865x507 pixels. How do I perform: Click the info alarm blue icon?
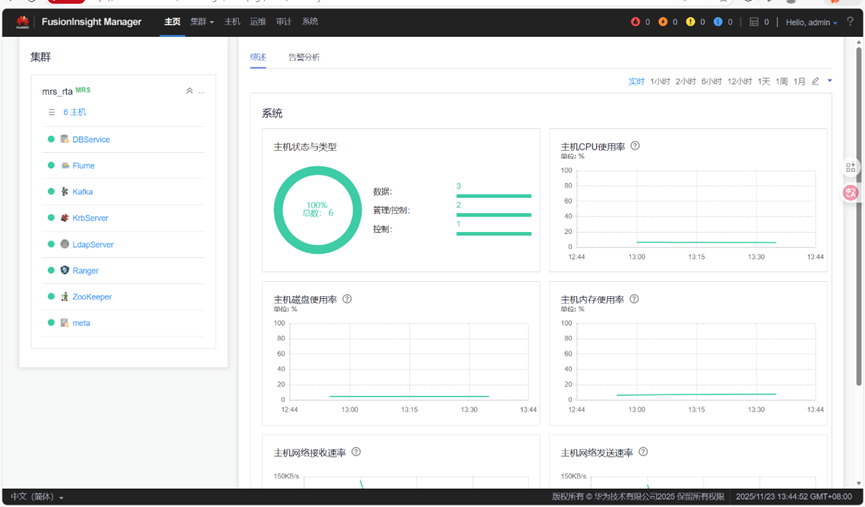click(718, 22)
